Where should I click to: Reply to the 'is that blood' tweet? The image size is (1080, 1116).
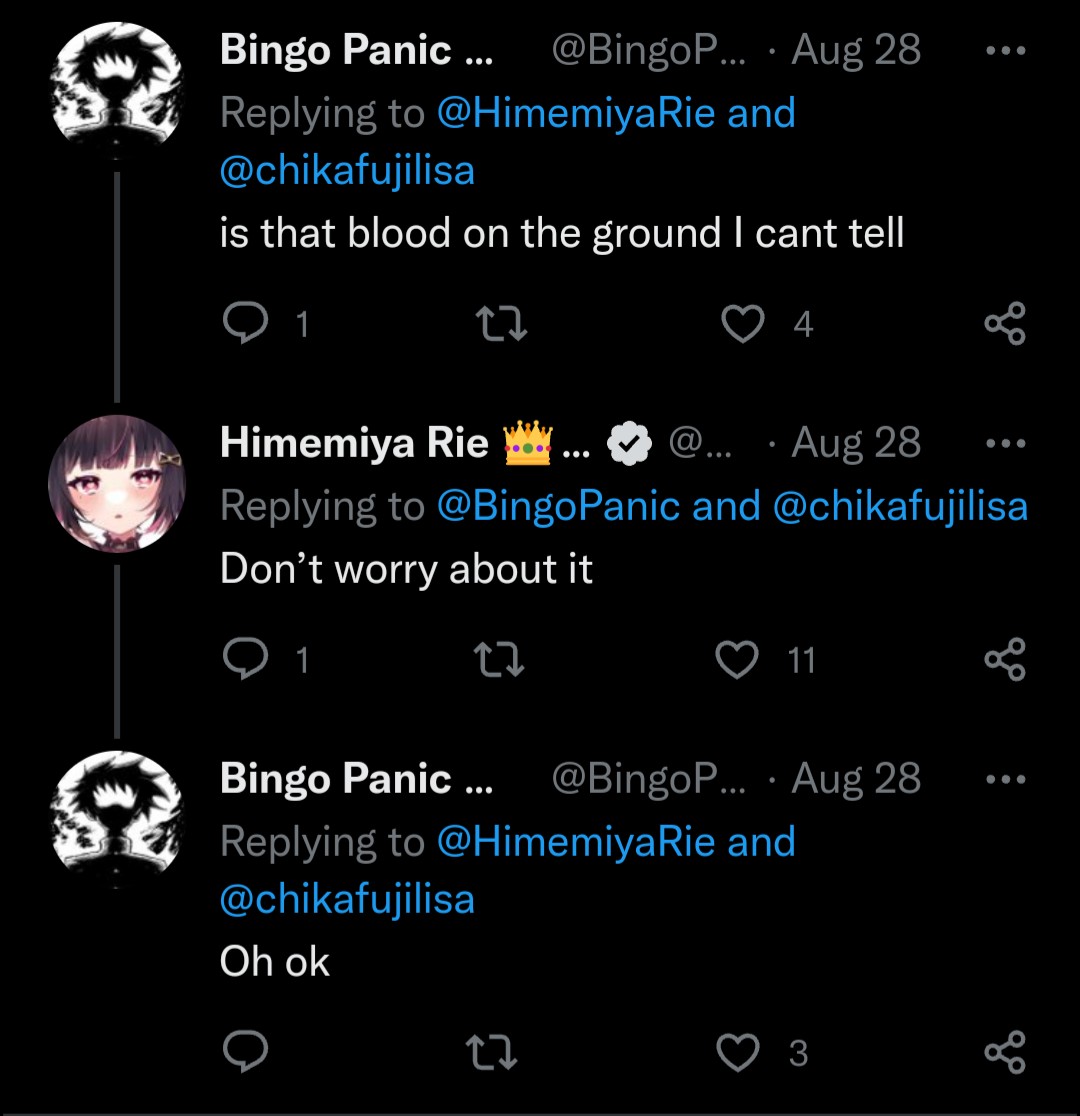(243, 324)
